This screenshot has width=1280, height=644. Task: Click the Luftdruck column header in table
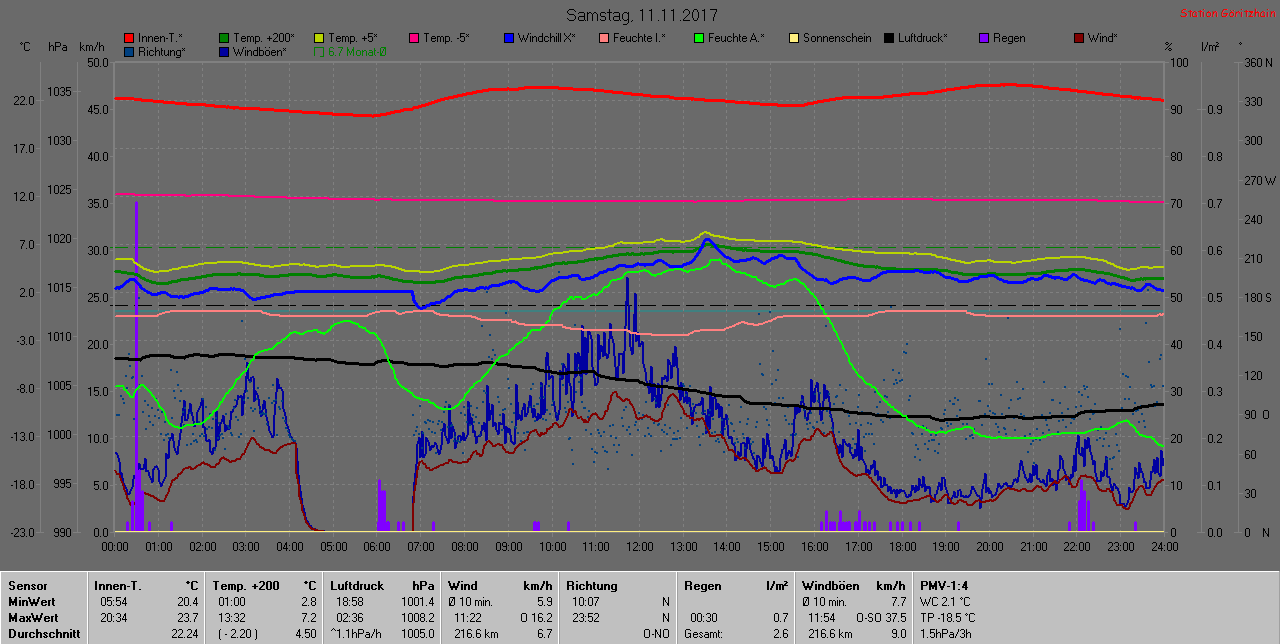(357, 586)
